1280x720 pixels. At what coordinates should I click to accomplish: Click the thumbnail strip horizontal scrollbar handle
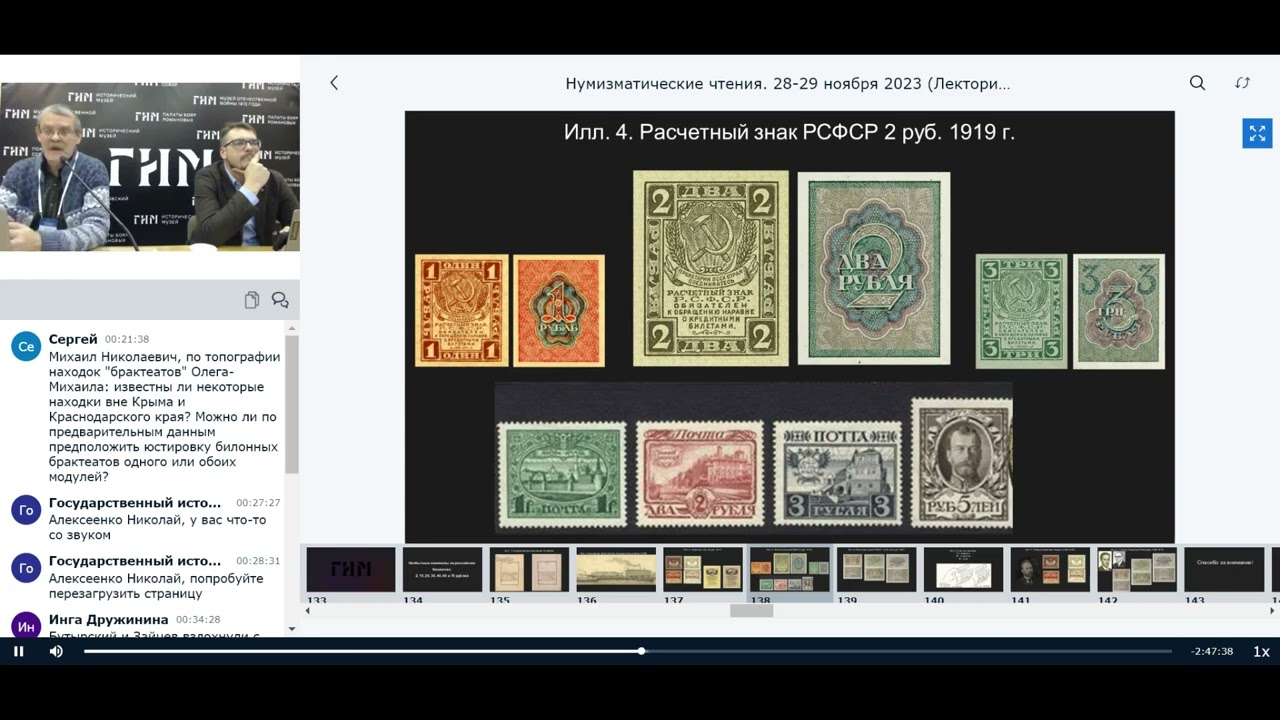pos(751,610)
